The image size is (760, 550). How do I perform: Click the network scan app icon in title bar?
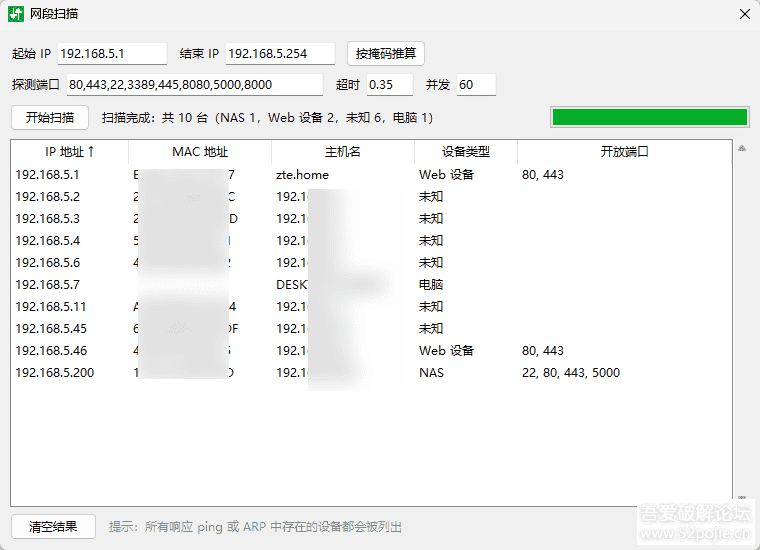click(16, 14)
